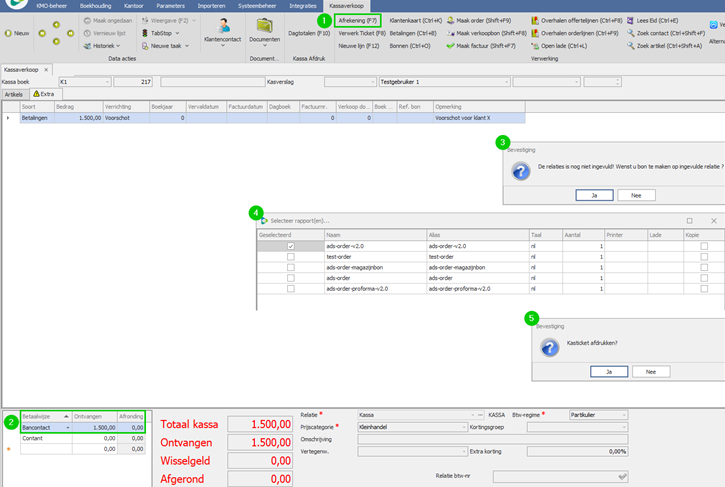
Task: Open the Systeembeheer menu tab
Action: (x=257, y=6)
